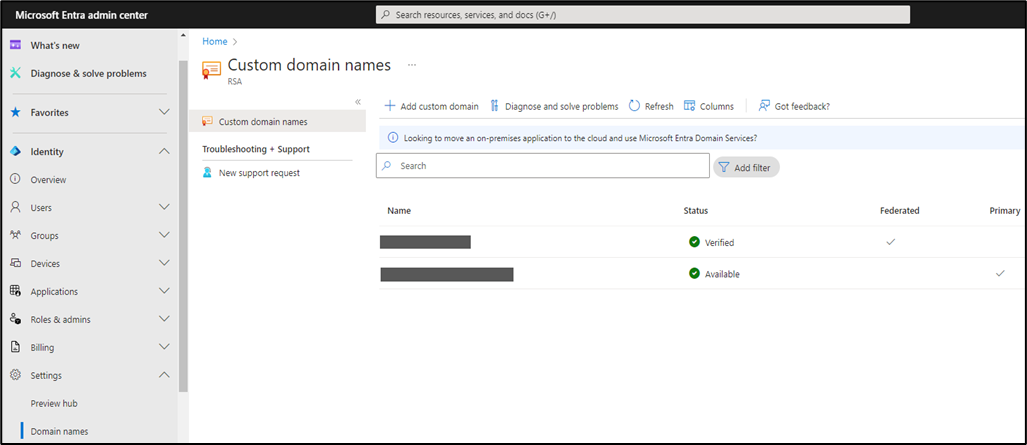1027x445 pixels.
Task: Open New support request
Action: point(259,173)
